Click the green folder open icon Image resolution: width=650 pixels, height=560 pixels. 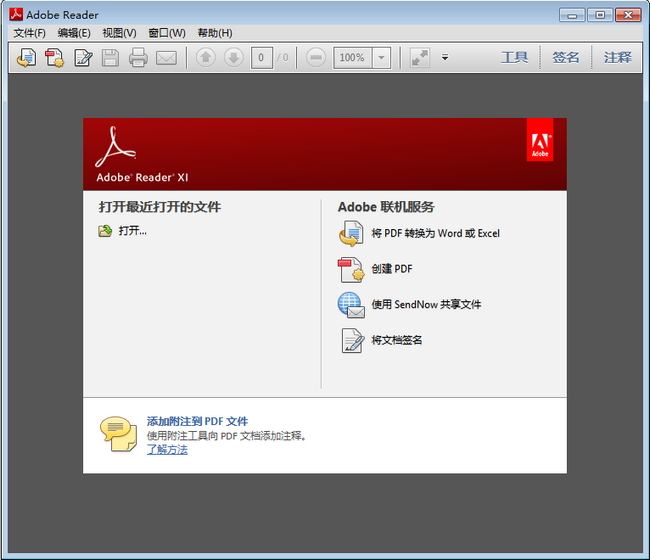(x=105, y=231)
